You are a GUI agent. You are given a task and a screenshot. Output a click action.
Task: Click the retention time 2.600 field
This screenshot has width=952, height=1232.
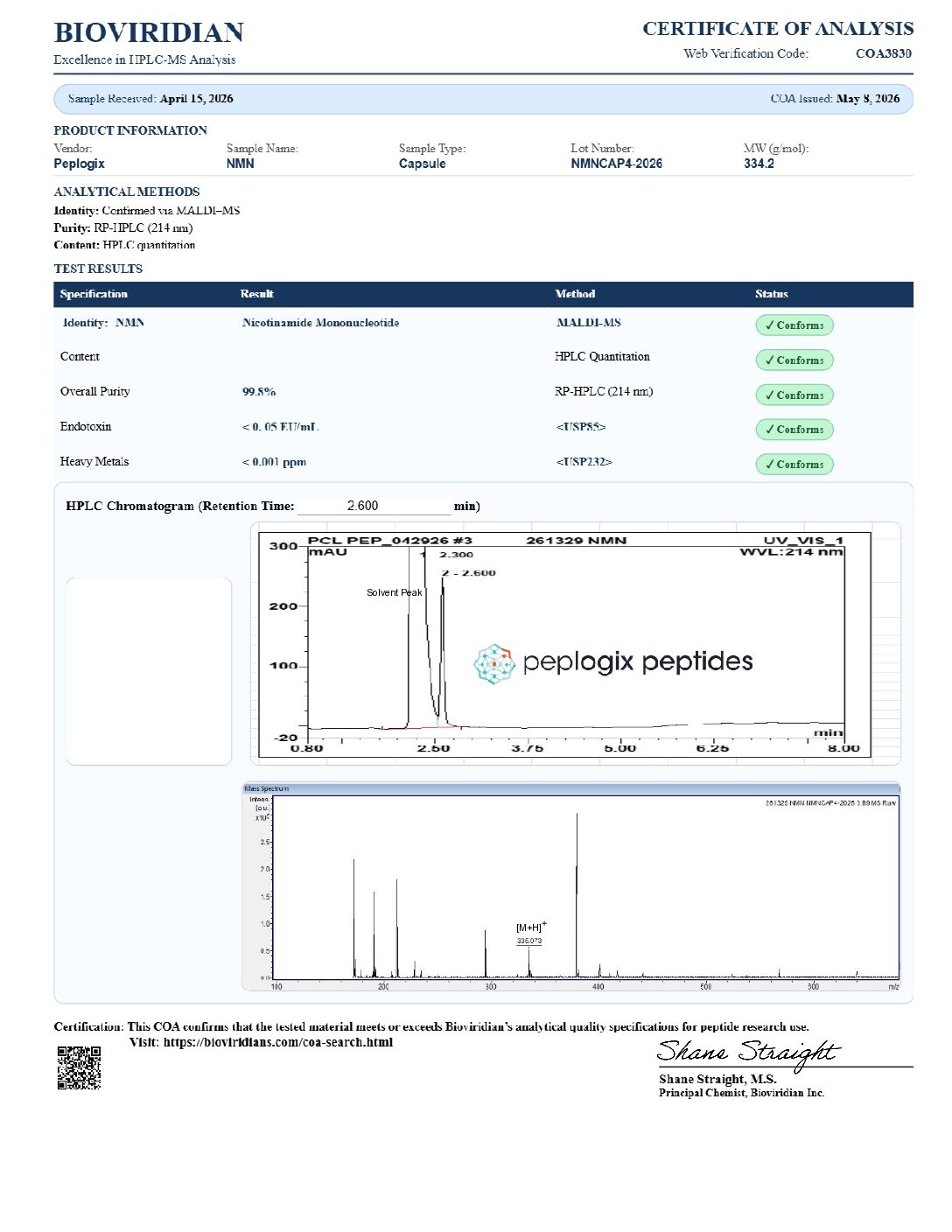(x=374, y=506)
